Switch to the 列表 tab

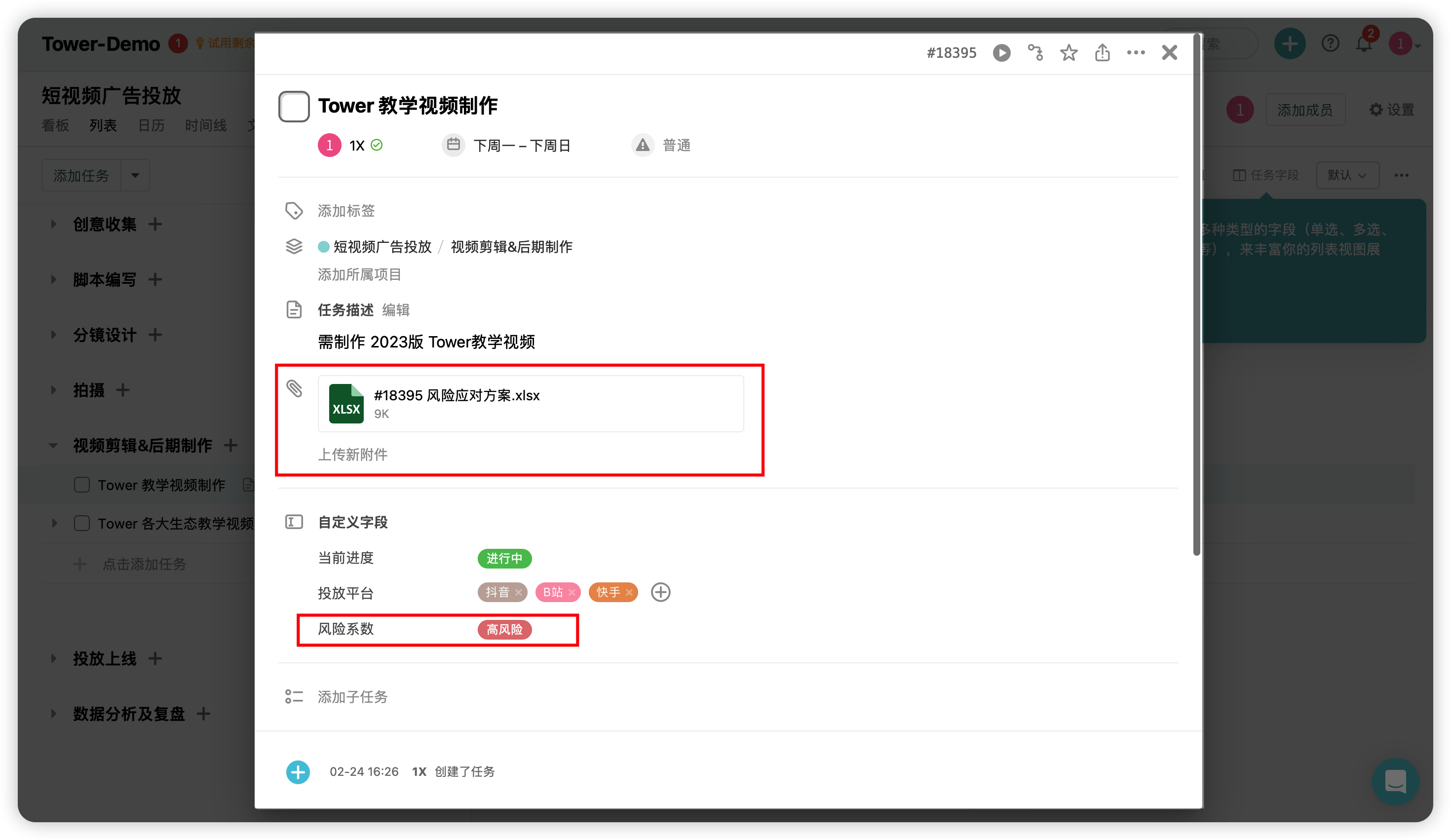[103, 125]
